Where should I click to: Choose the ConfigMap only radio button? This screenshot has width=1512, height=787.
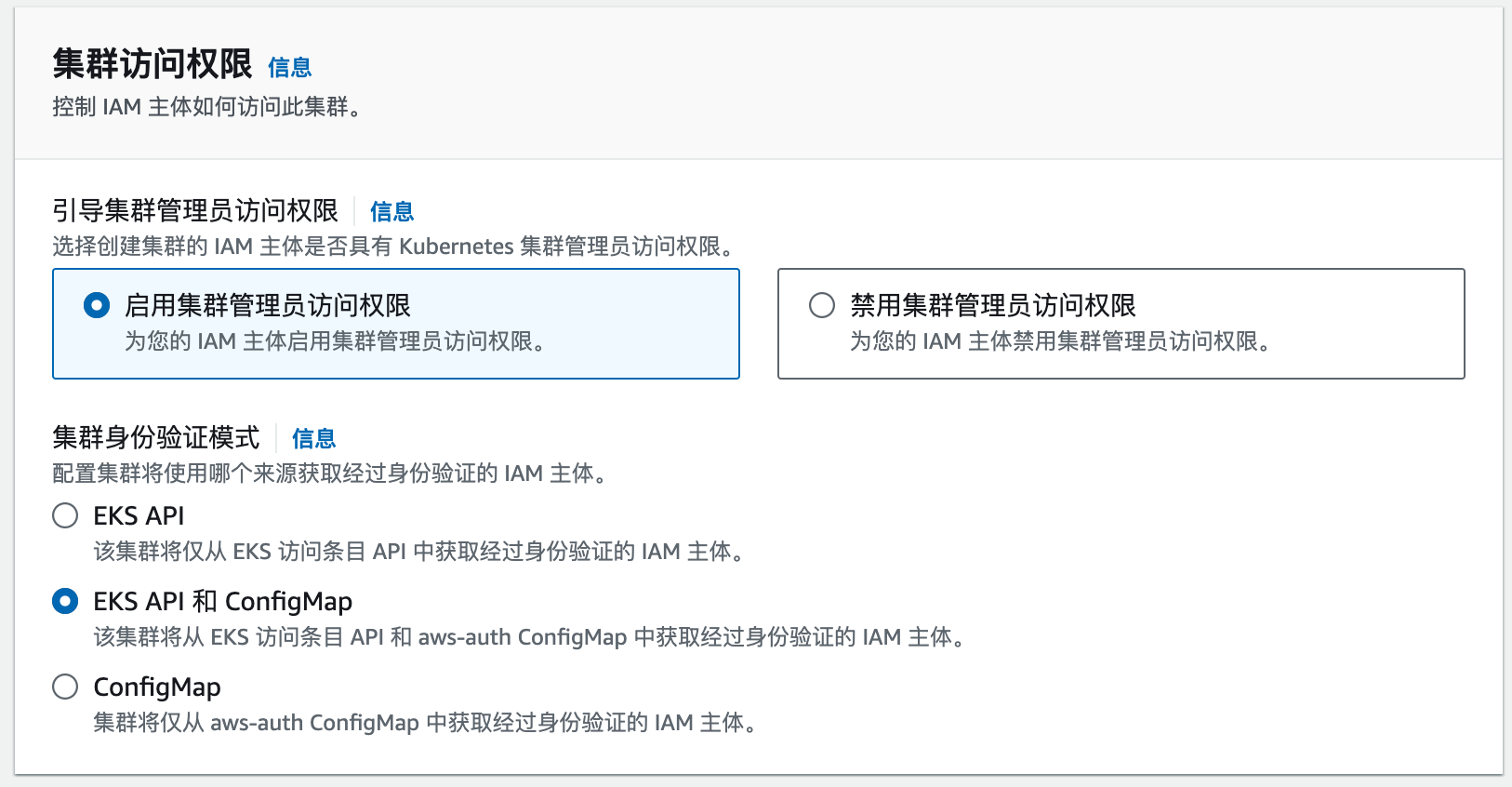coord(65,687)
